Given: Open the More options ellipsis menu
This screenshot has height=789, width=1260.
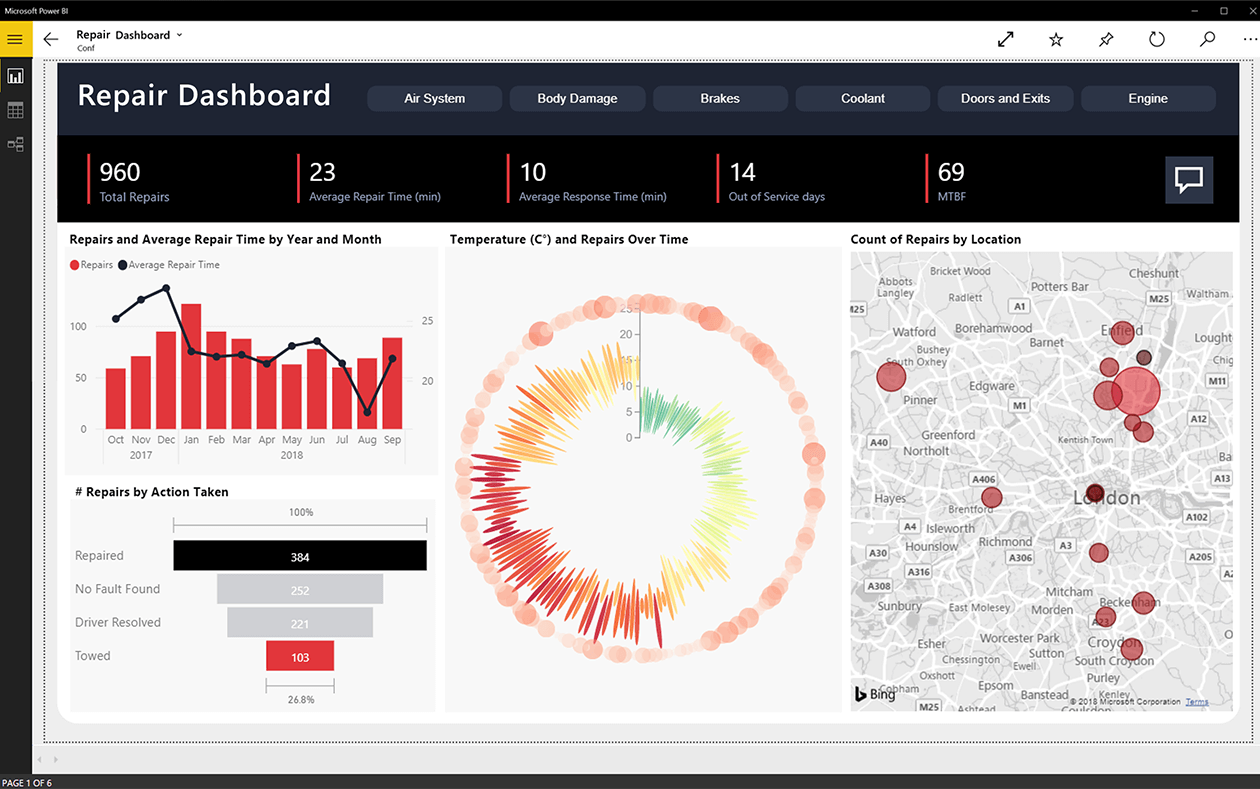Looking at the screenshot, I should 1248,39.
